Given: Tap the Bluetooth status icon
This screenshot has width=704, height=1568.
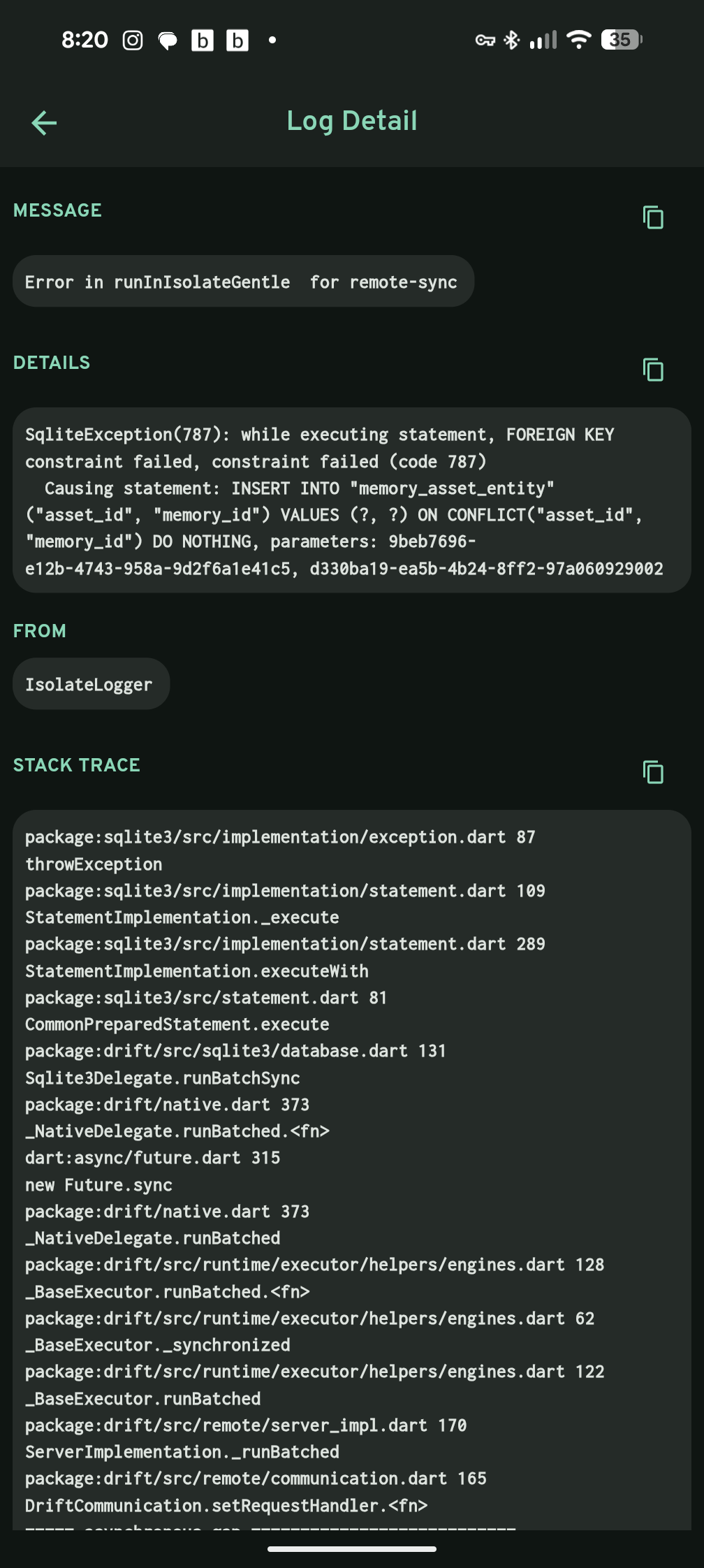Looking at the screenshot, I should coord(512,40).
